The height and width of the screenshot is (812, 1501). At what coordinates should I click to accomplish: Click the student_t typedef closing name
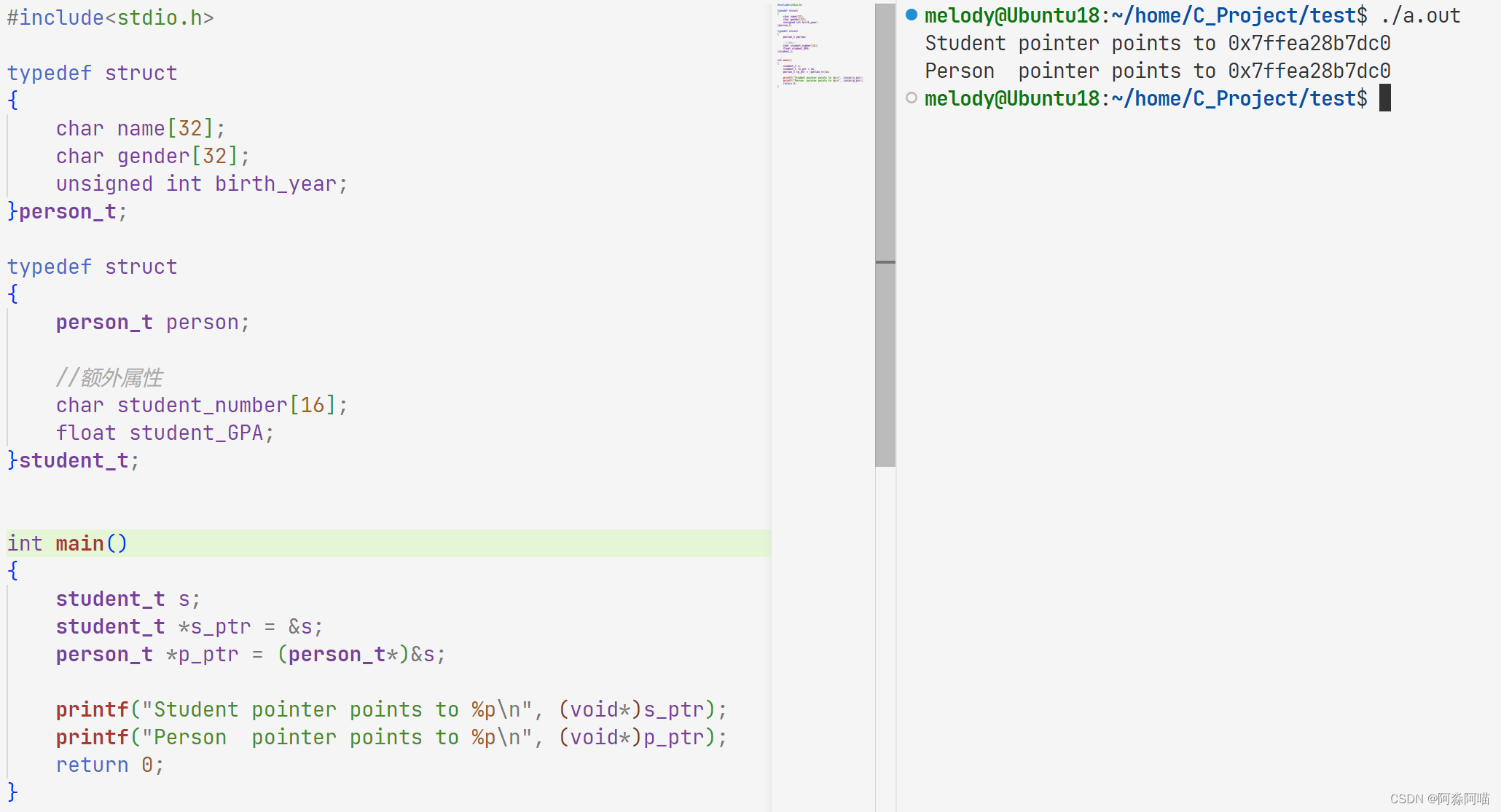[73, 460]
